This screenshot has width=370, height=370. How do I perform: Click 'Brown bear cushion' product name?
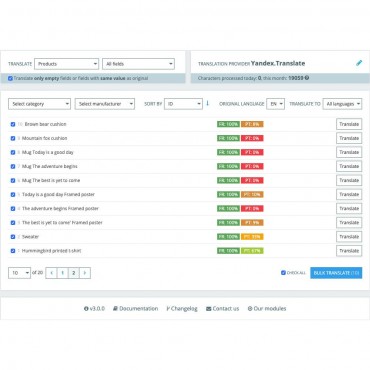[x=45, y=124]
